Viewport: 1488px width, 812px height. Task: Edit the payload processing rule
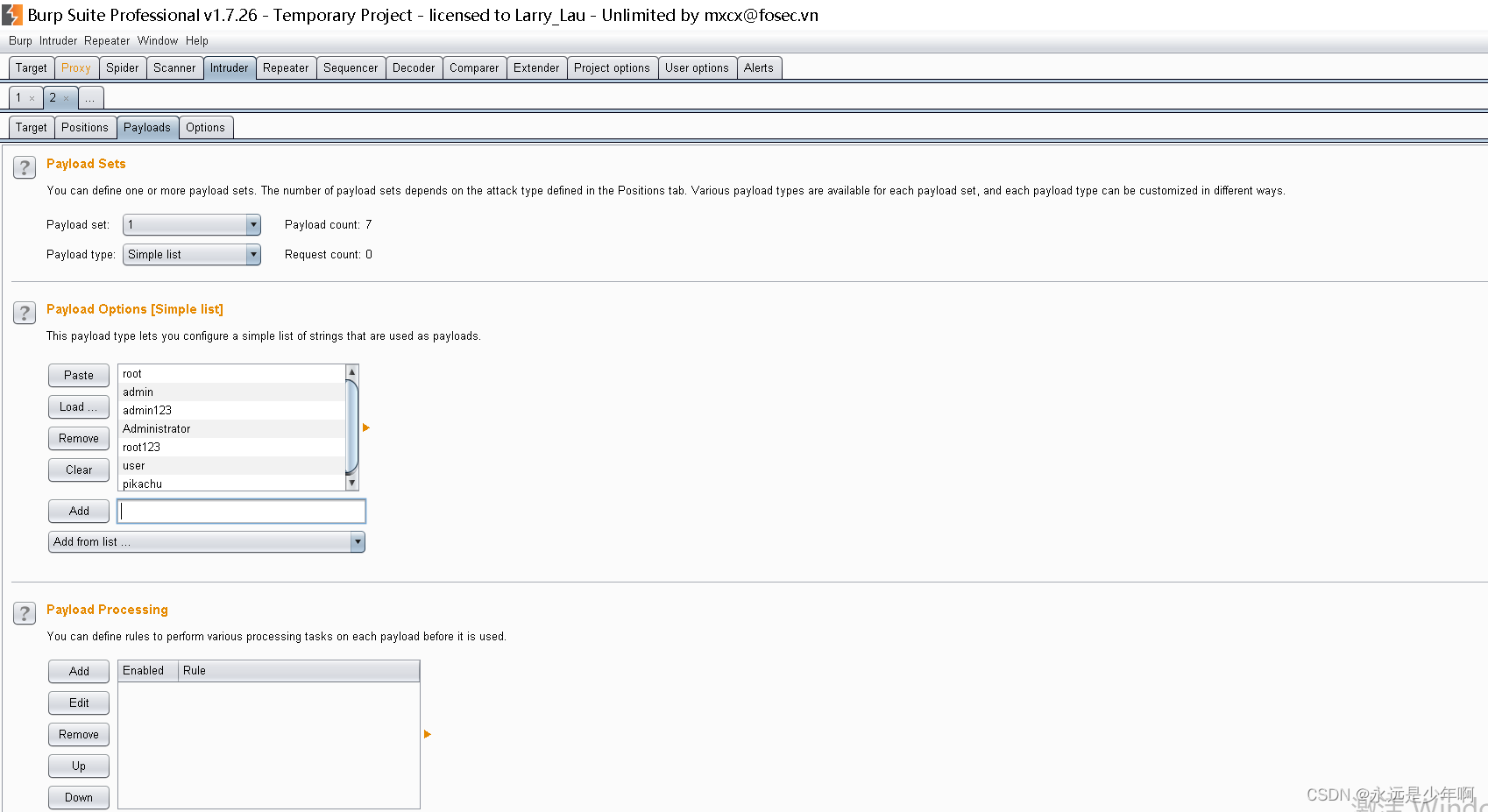(x=79, y=703)
